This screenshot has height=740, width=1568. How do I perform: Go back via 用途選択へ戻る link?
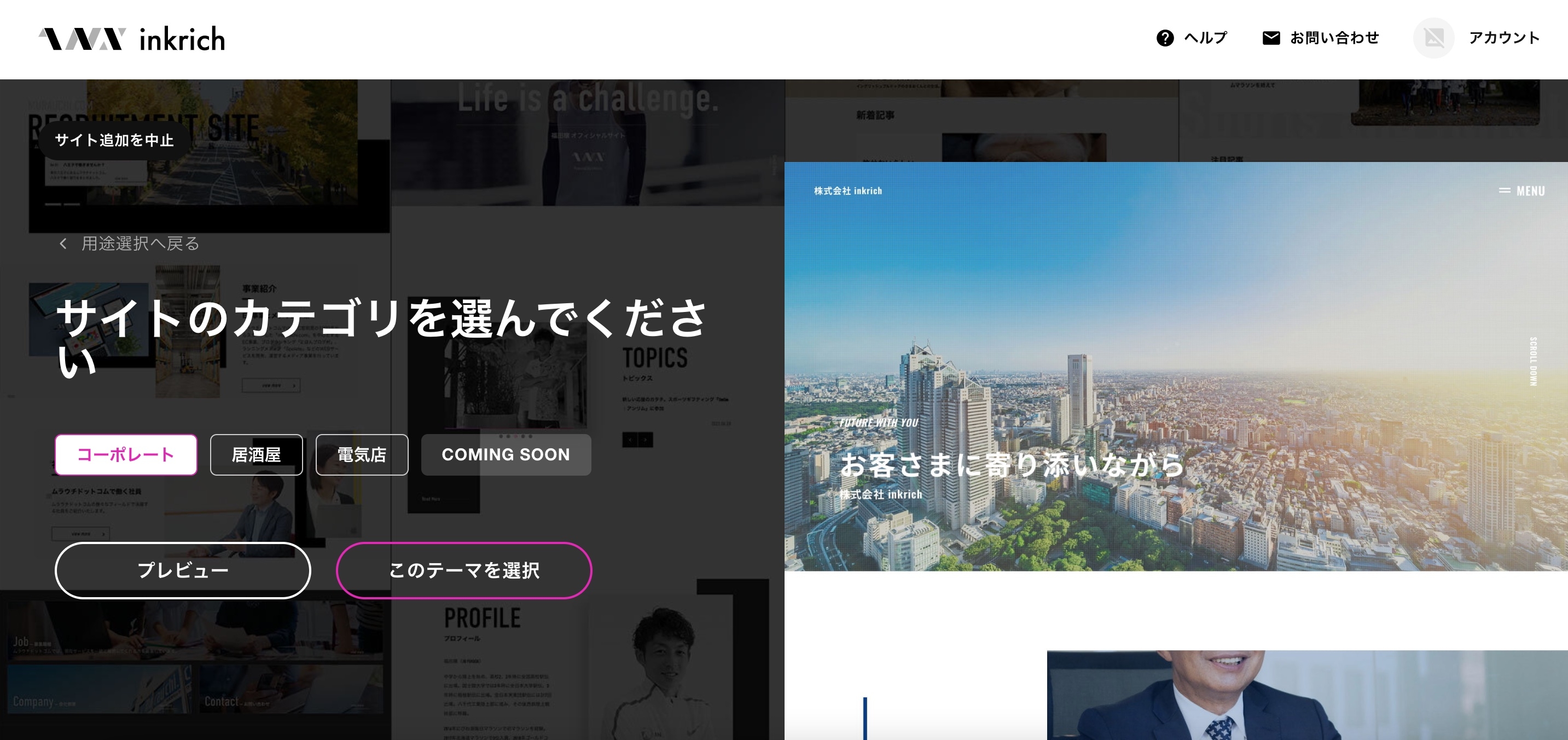[x=141, y=244]
